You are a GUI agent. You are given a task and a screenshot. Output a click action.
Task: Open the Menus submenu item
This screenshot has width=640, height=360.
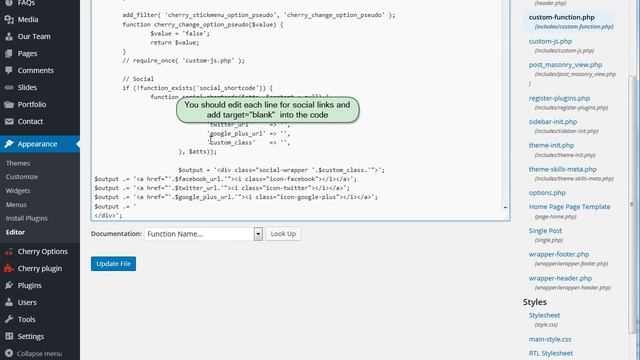[x=16, y=204]
